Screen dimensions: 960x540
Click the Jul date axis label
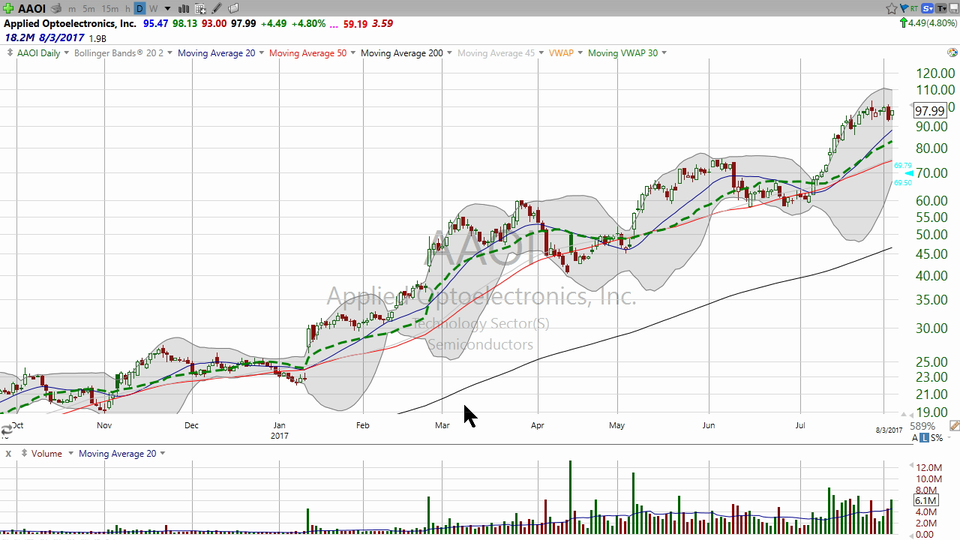click(x=800, y=425)
